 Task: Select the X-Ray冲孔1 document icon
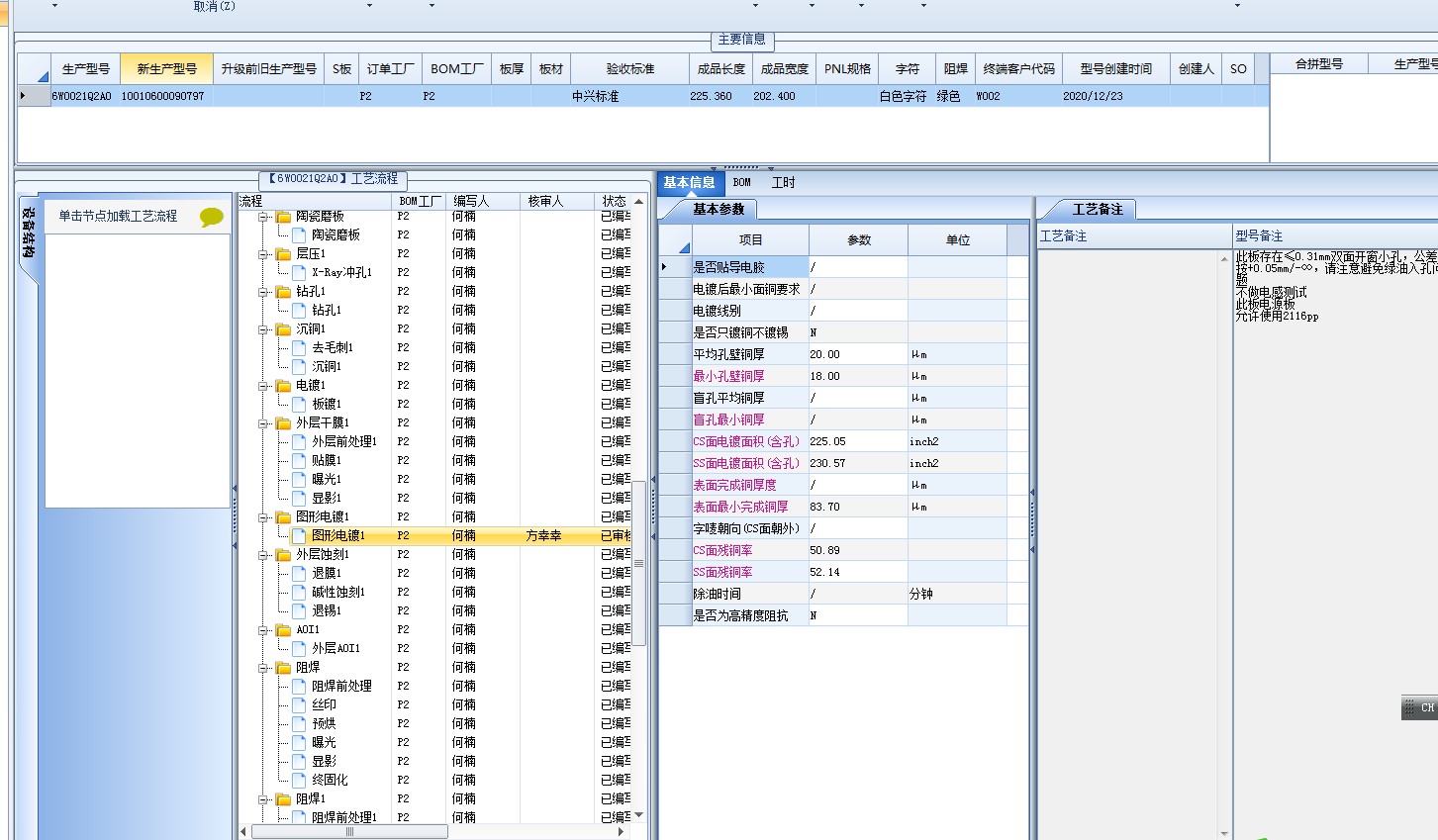tap(299, 272)
